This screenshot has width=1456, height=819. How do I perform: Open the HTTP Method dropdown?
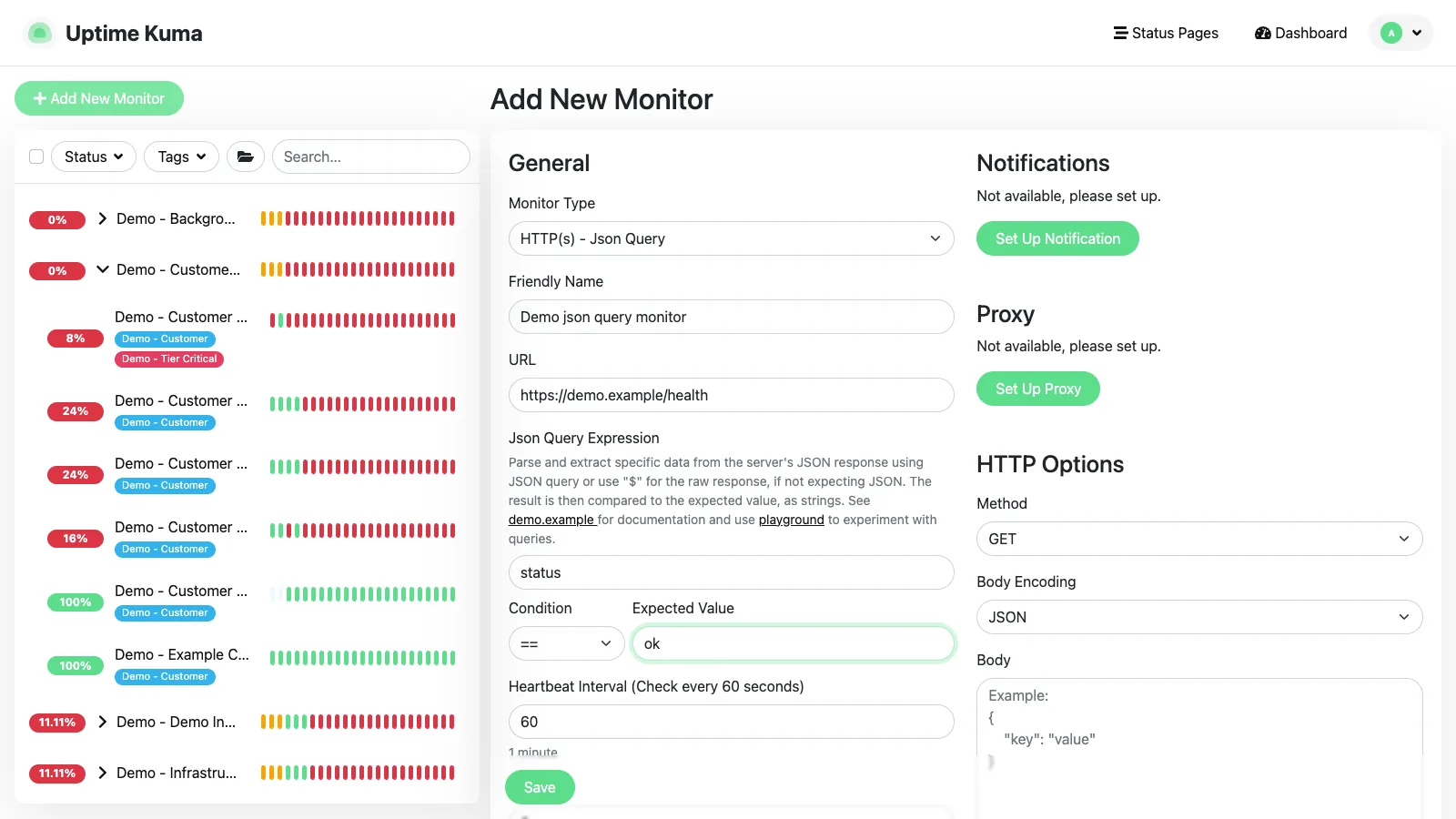pyautogui.click(x=1199, y=539)
